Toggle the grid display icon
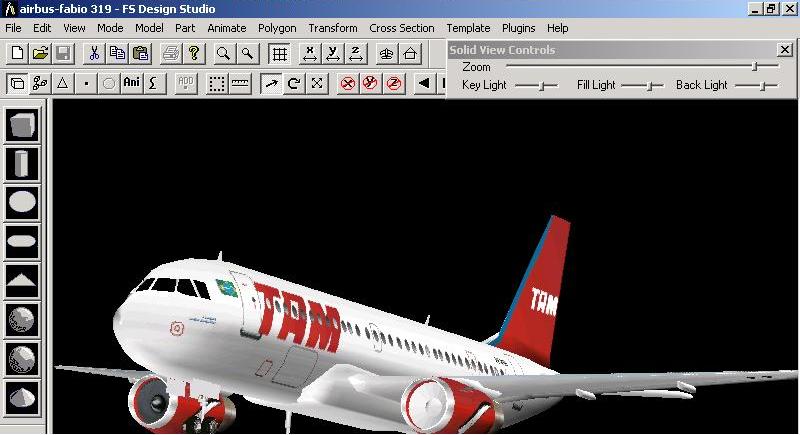The width and height of the screenshot is (800, 435). (279, 54)
